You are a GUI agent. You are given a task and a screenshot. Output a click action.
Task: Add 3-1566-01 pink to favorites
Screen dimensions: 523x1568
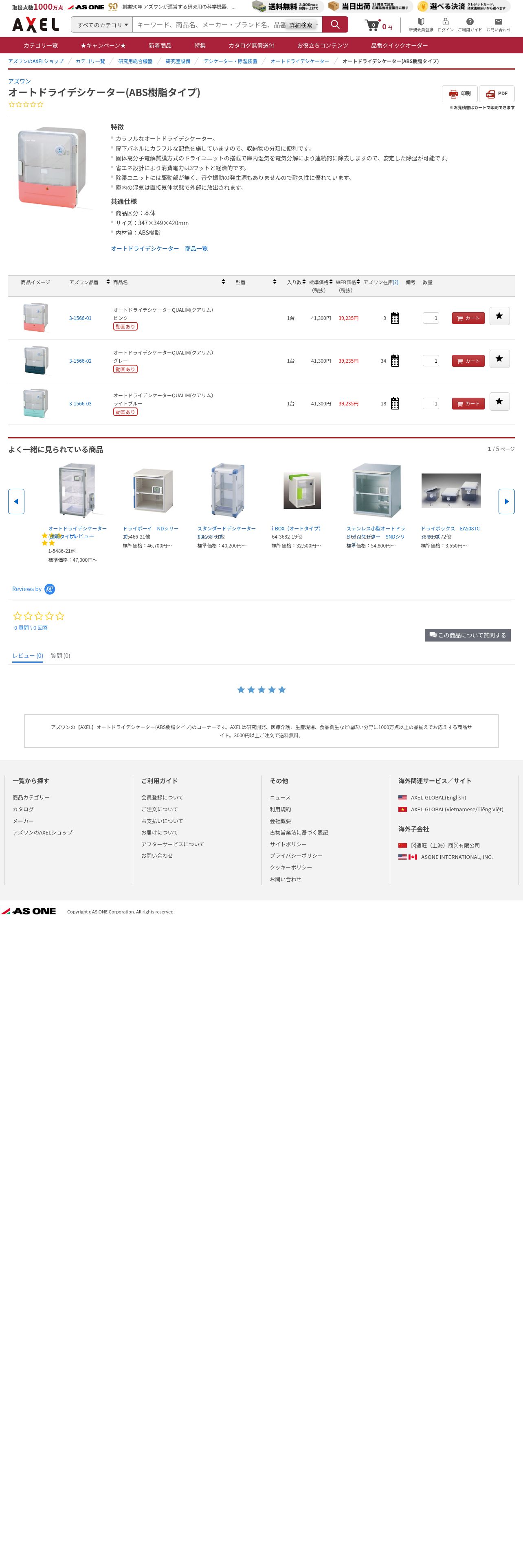coord(499,316)
